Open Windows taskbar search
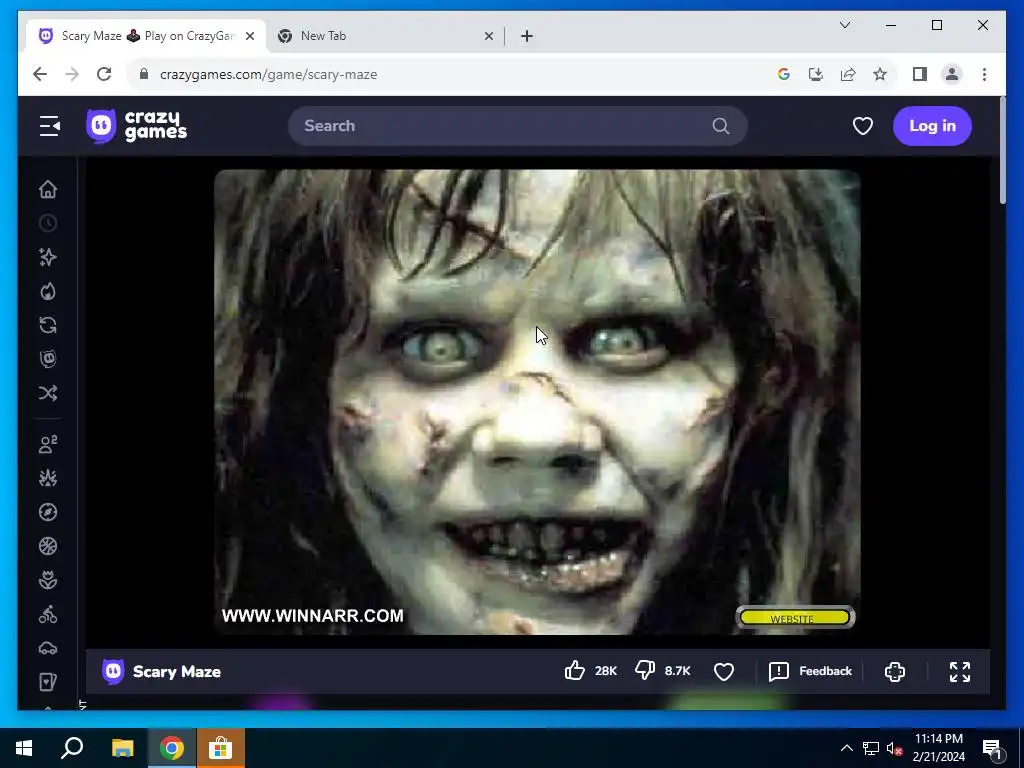Viewport: 1024px width, 768px height. (72, 748)
